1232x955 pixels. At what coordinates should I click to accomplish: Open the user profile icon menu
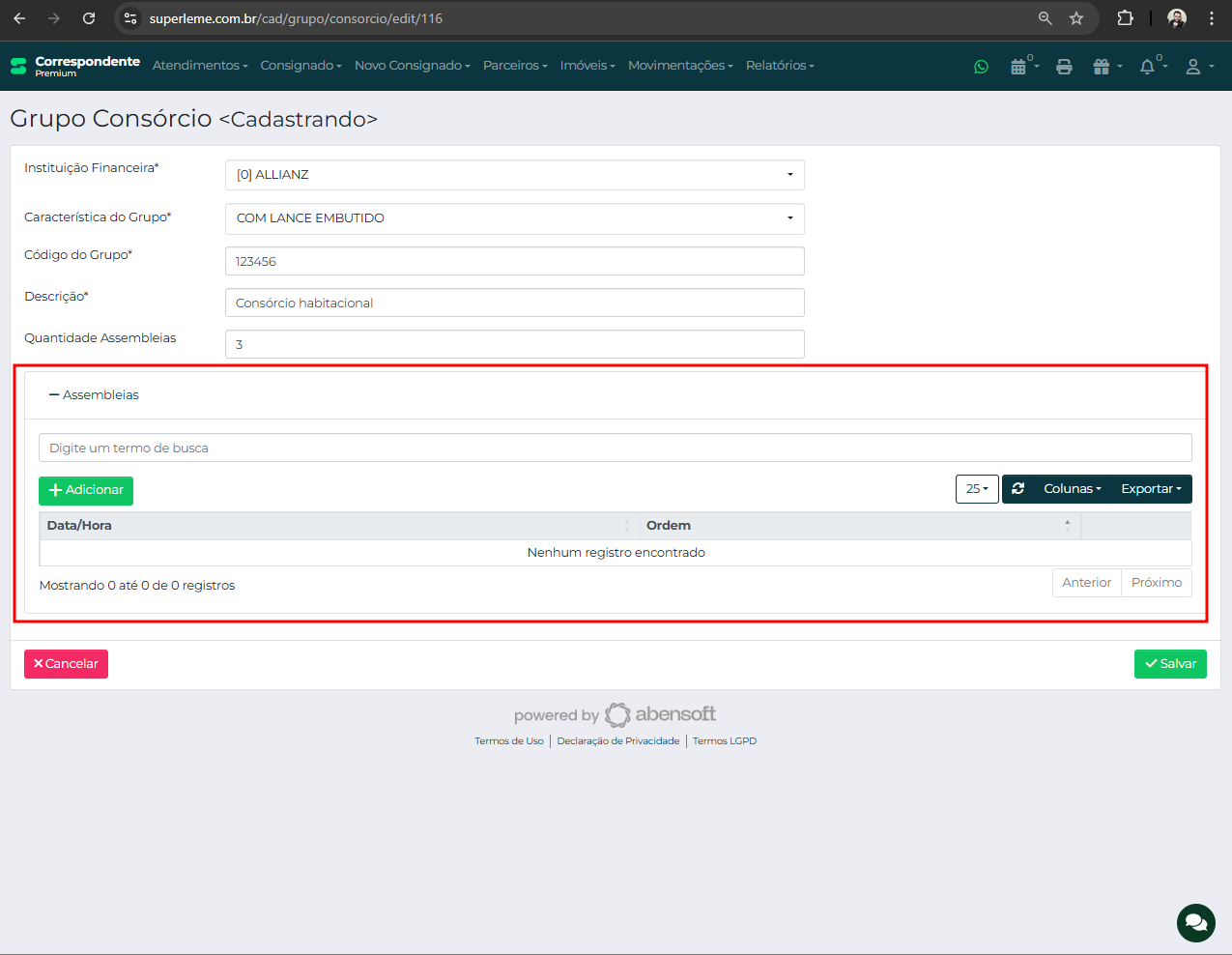(1196, 67)
